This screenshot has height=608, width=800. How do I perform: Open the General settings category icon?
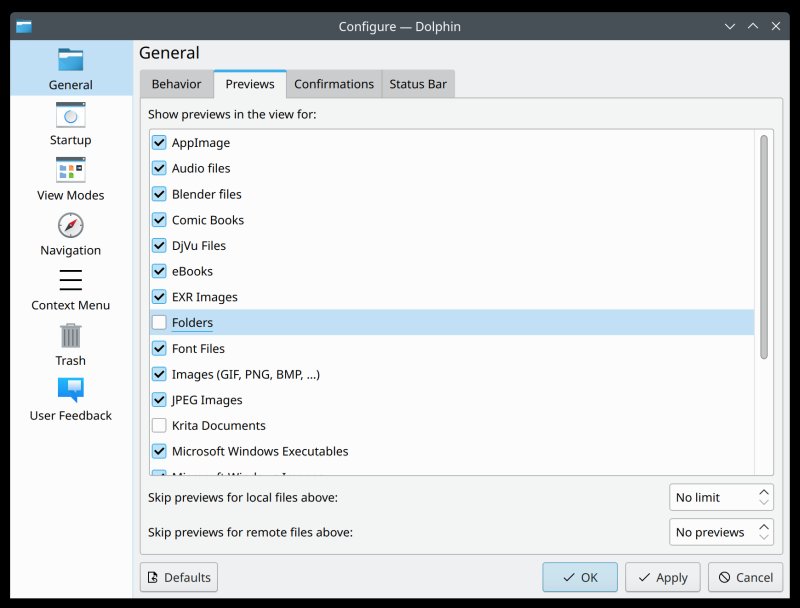70,60
